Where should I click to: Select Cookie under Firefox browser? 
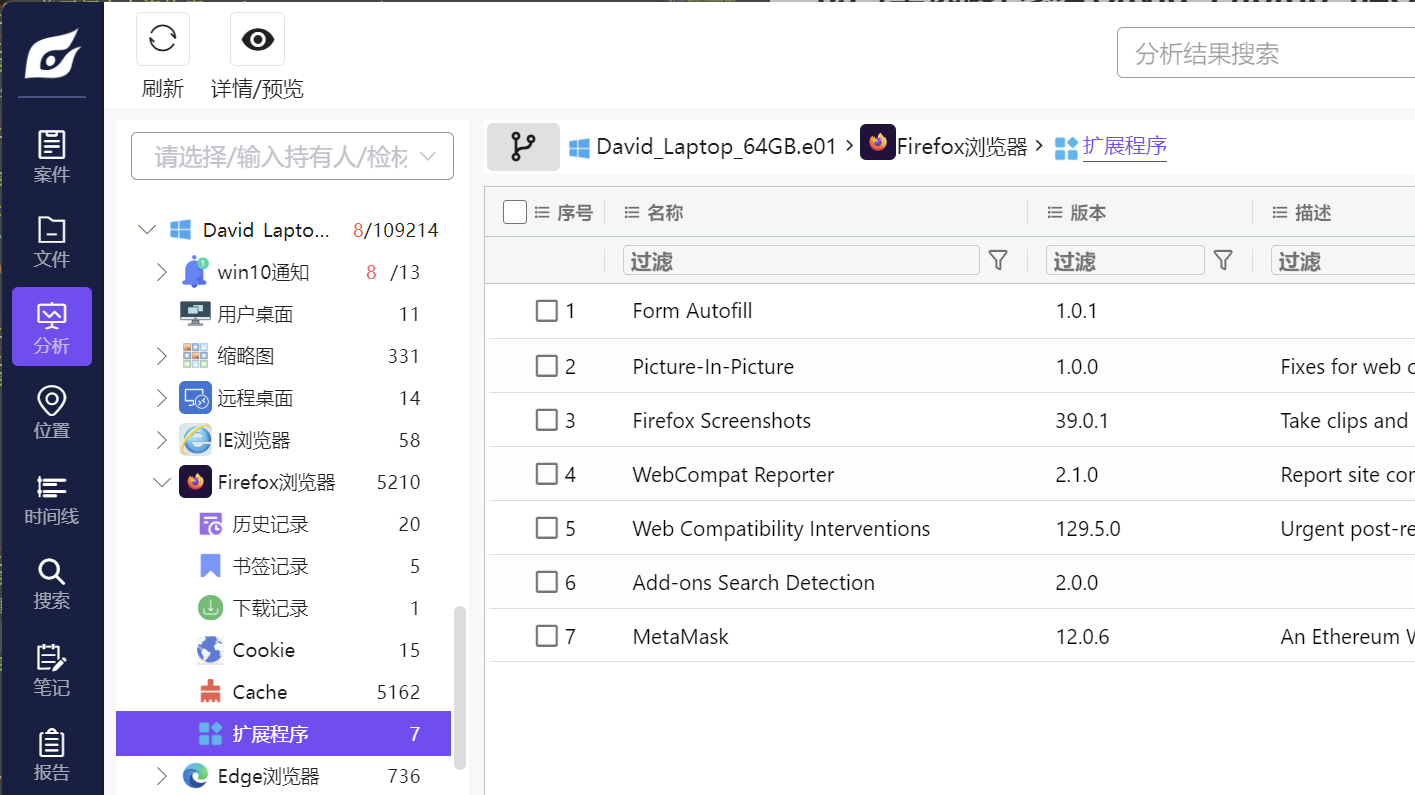[x=263, y=650]
